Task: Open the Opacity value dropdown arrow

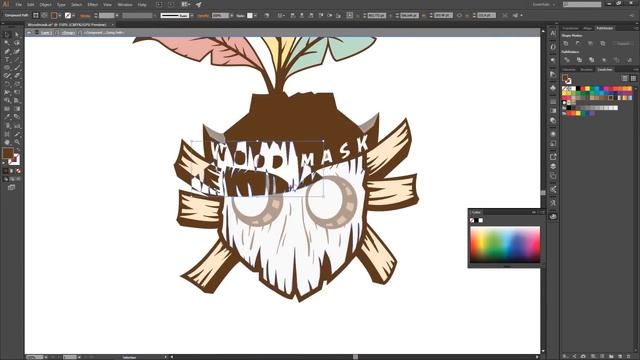Action: [231, 16]
